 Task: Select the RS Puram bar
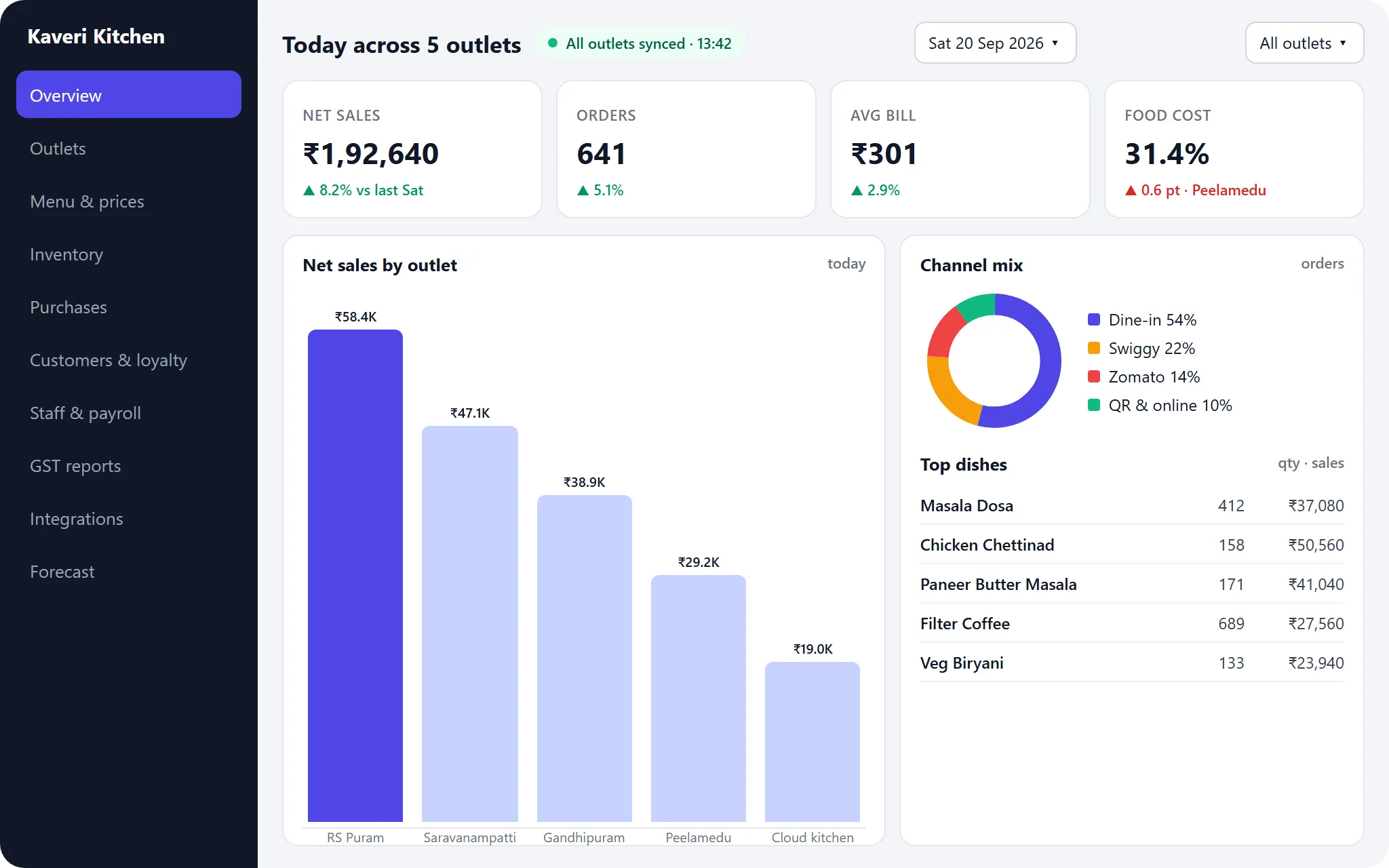click(x=355, y=576)
